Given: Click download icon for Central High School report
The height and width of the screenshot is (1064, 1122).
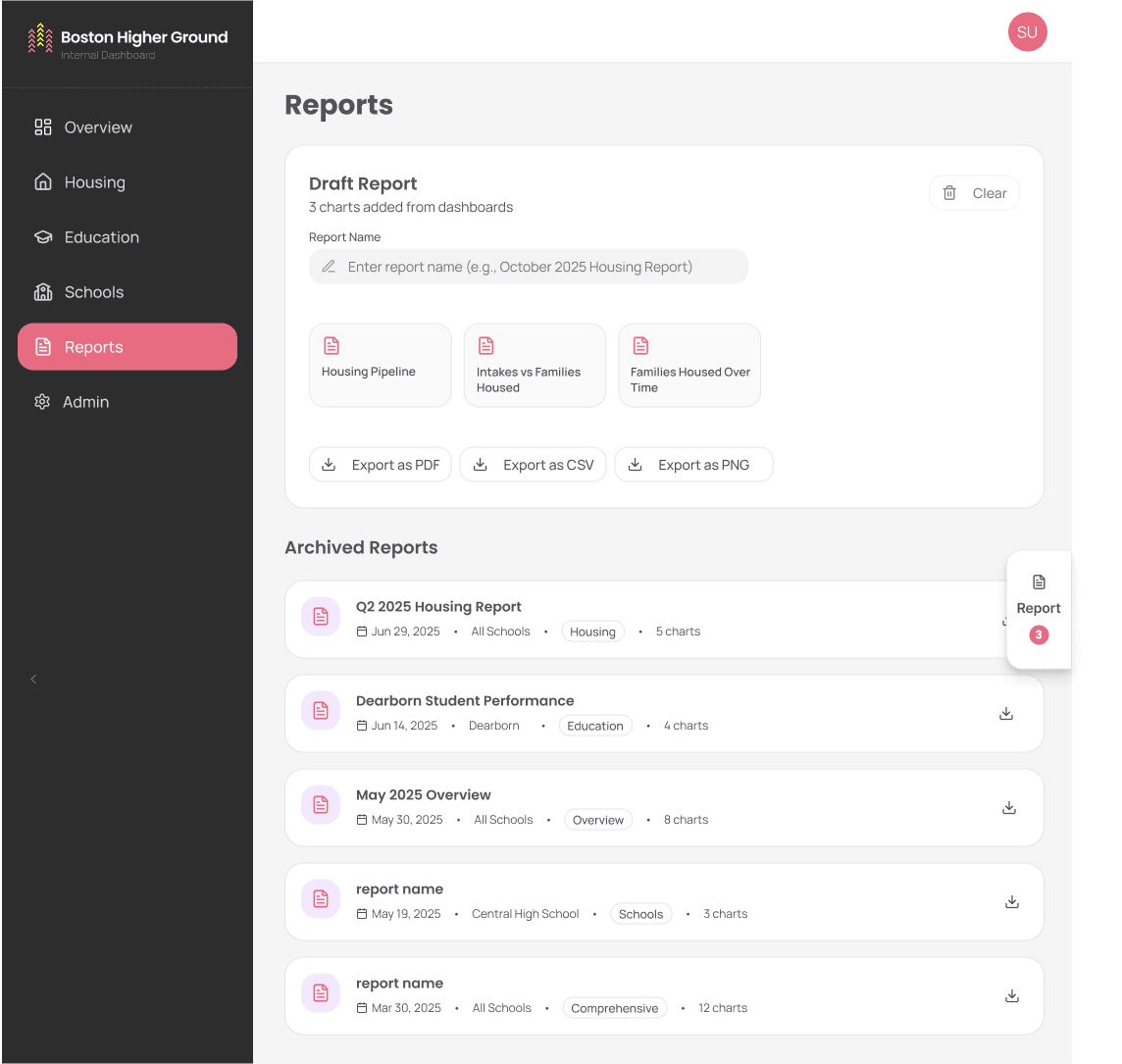Looking at the screenshot, I should point(1012,902).
